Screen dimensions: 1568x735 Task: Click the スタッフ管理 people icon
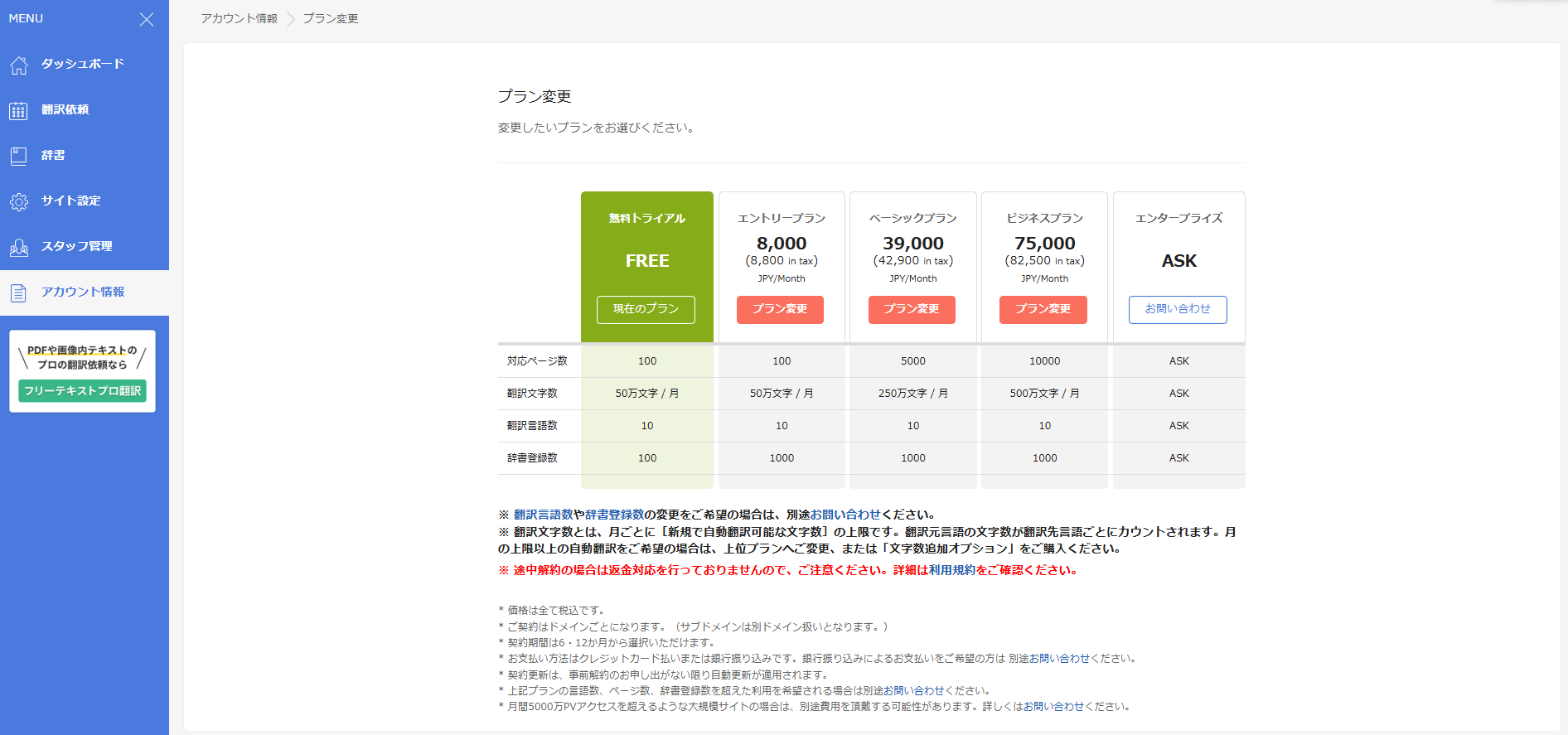[19, 247]
